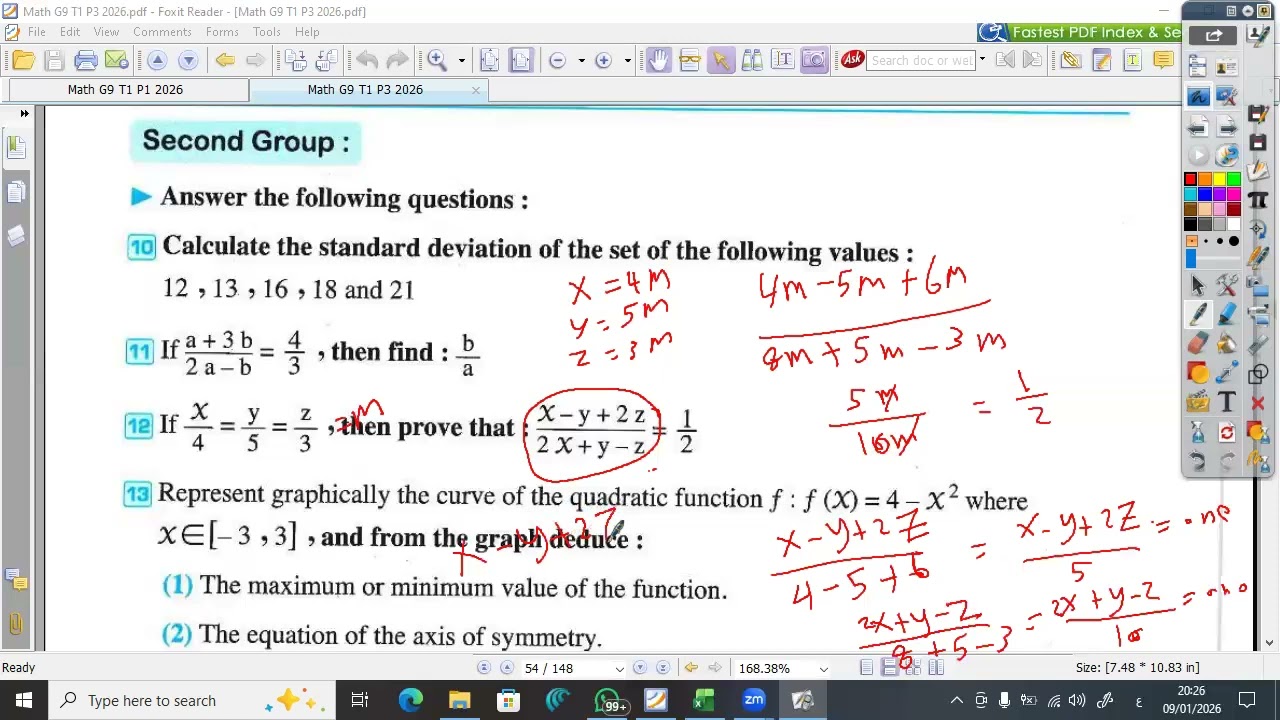Image resolution: width=1280 pixels, height=720 pixels.
Task: Click the zoom in plus button
Action: [x=603, y=60]
